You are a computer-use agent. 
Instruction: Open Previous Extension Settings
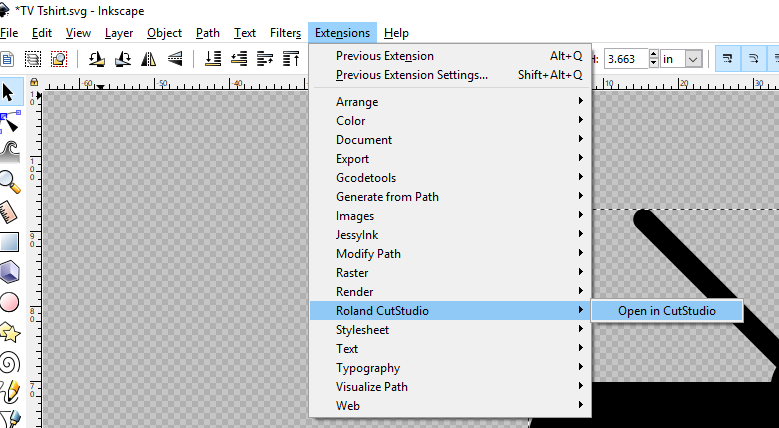pos(450,75)
